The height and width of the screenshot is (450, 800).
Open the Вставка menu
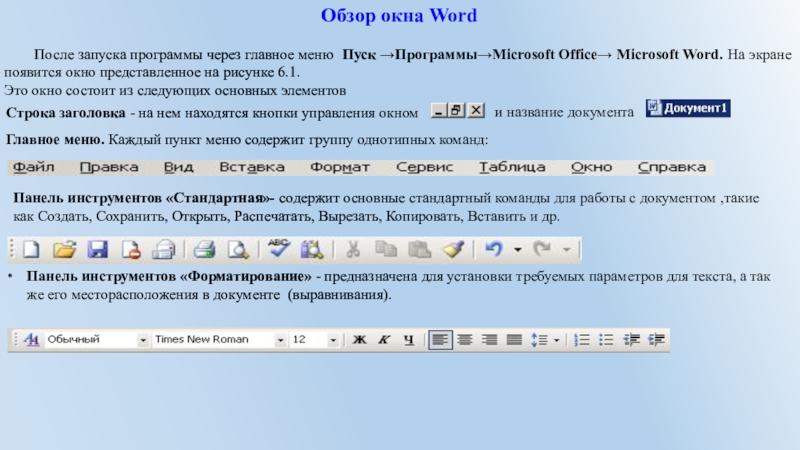[x=252, y=167]
